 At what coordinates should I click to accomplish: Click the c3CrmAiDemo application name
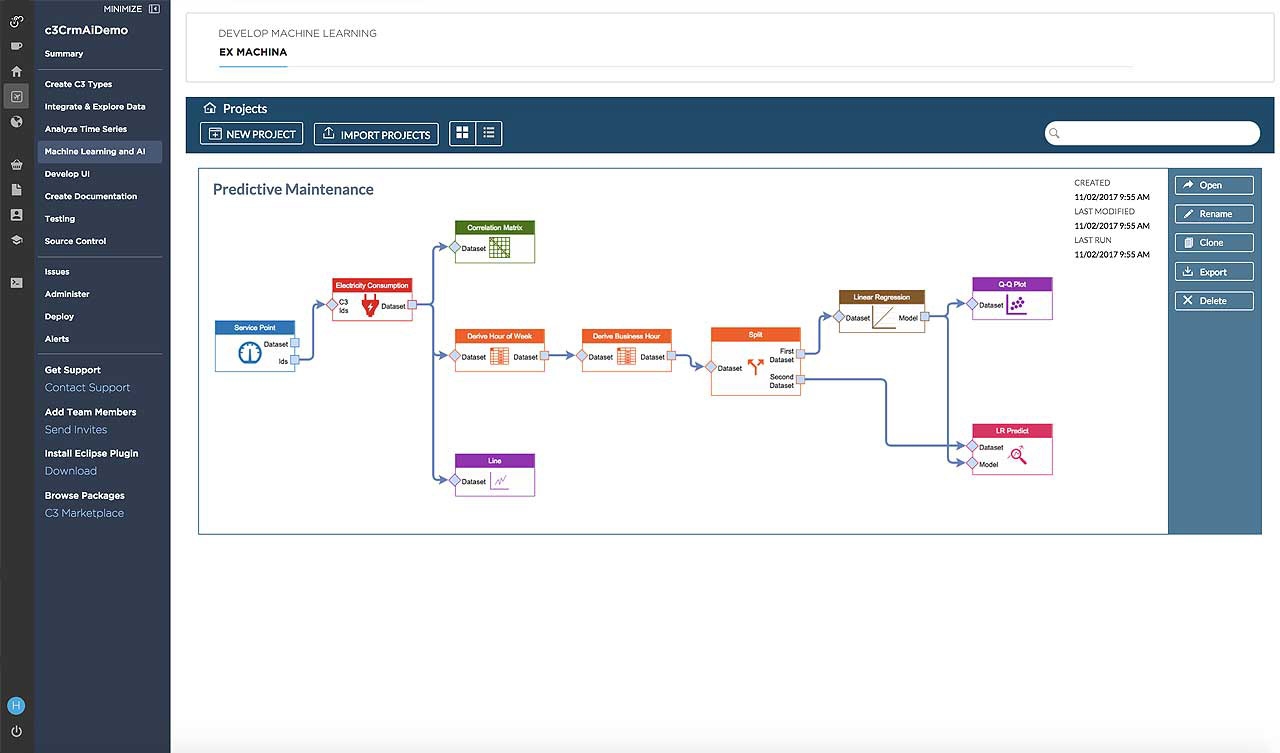tap(86, 30)
